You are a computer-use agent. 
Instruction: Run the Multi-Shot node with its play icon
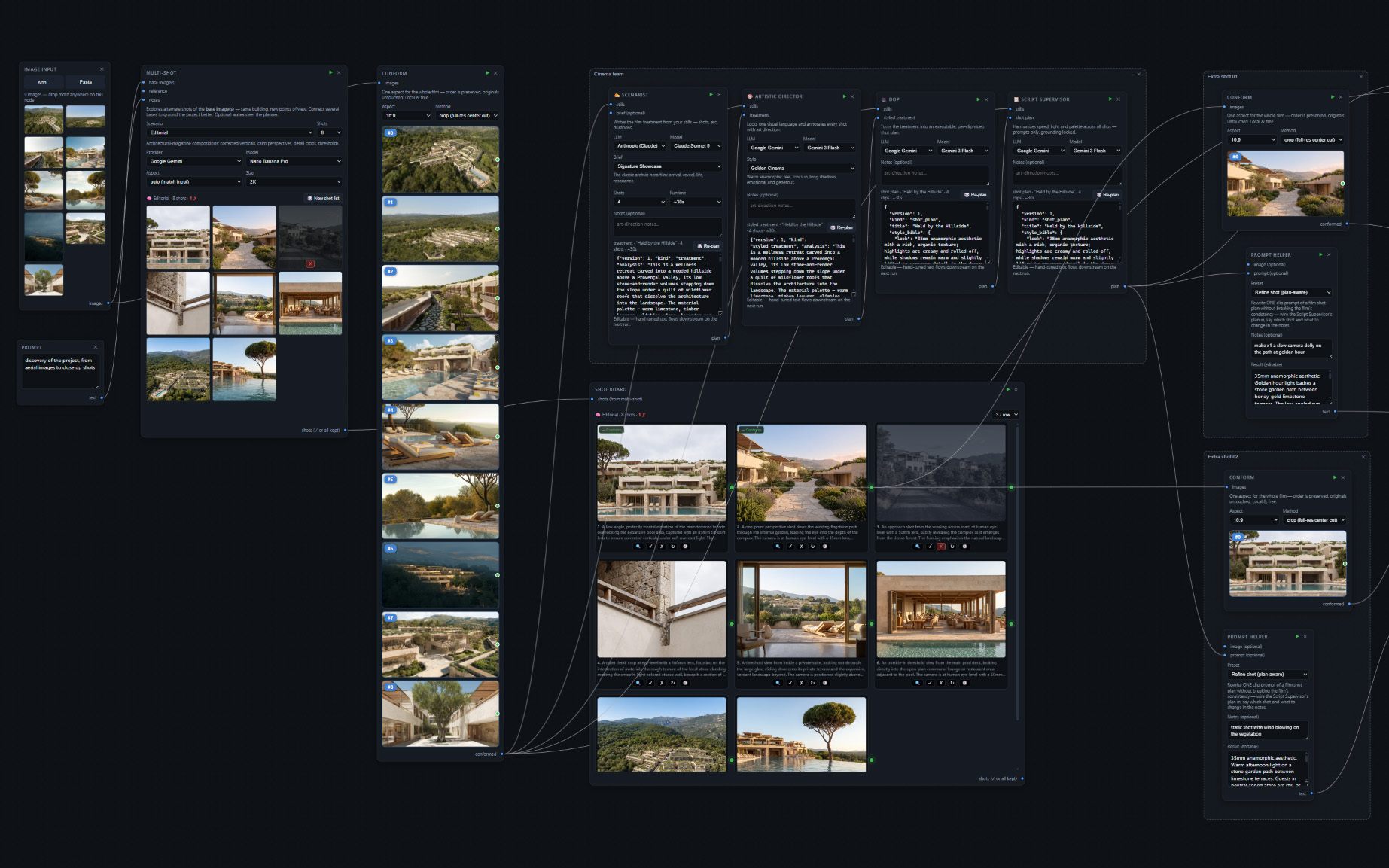point(330,72)
